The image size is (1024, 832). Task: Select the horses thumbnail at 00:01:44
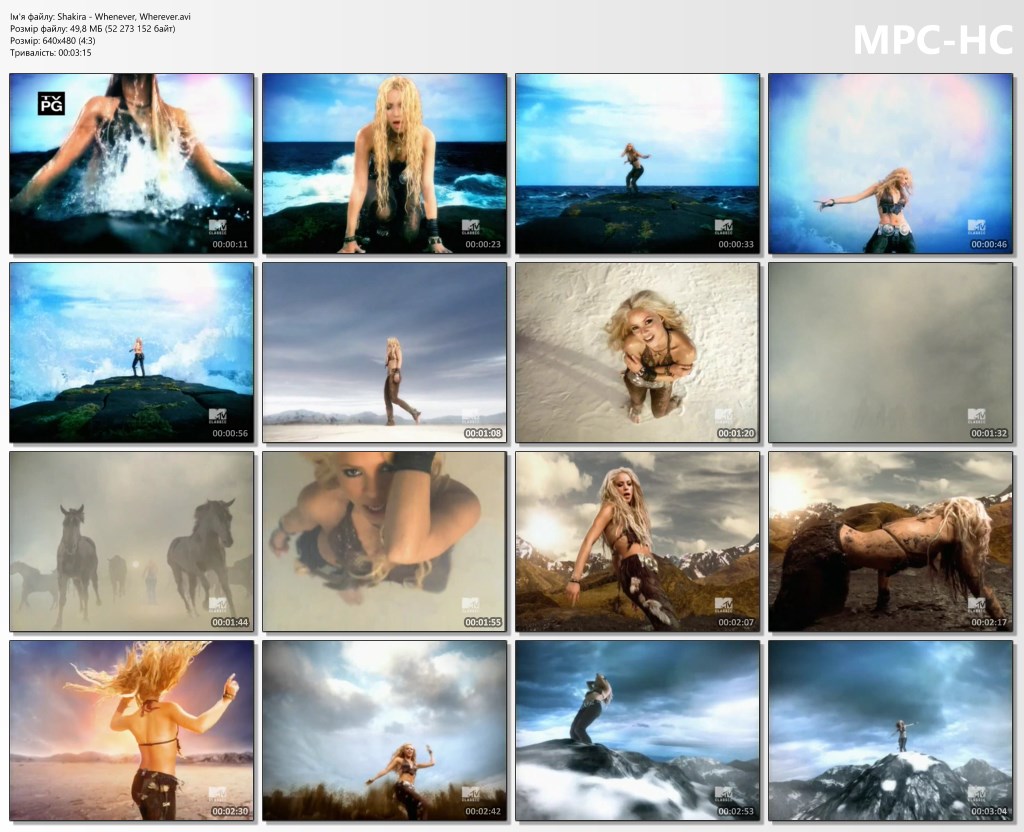[131, 541]
